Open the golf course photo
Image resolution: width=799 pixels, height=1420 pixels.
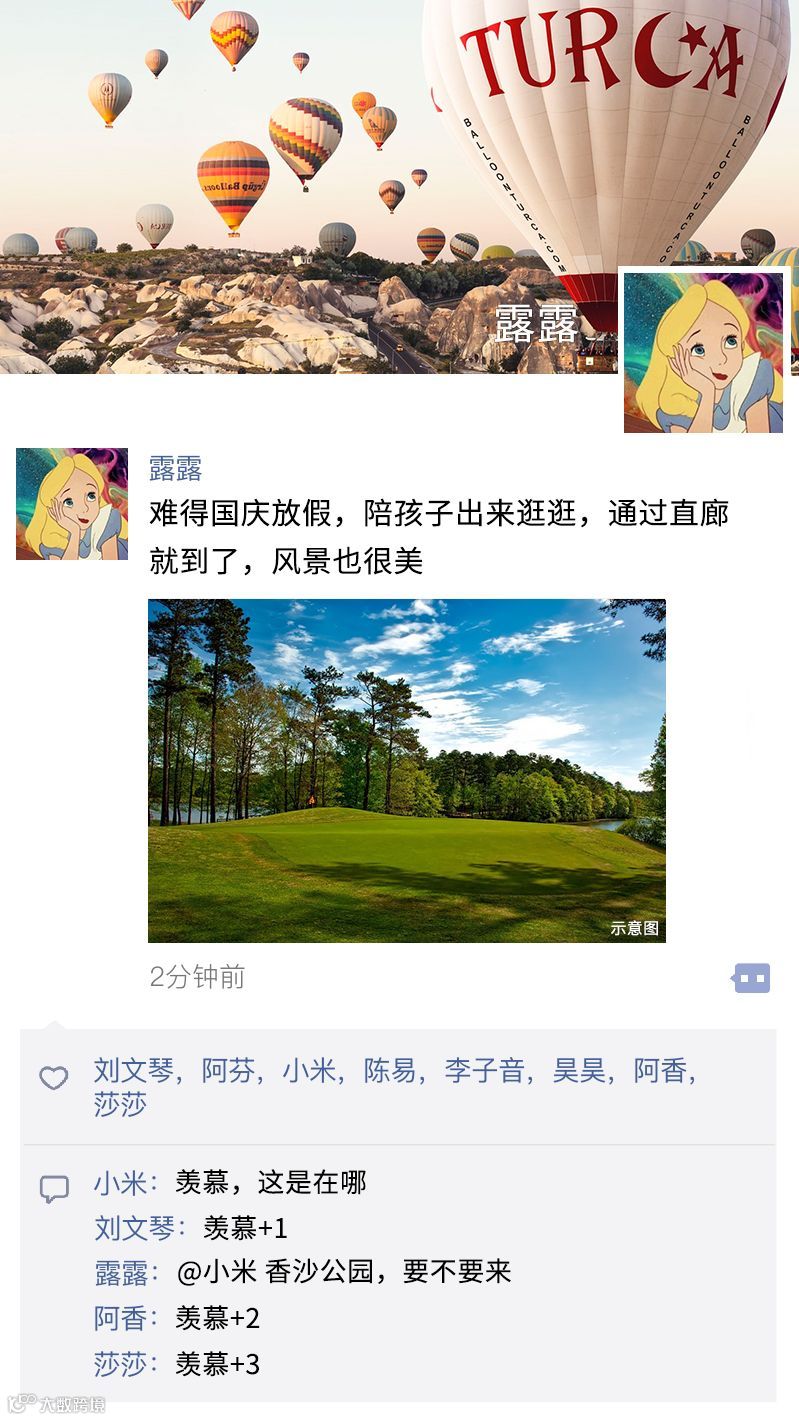click(x=407, y=770)
